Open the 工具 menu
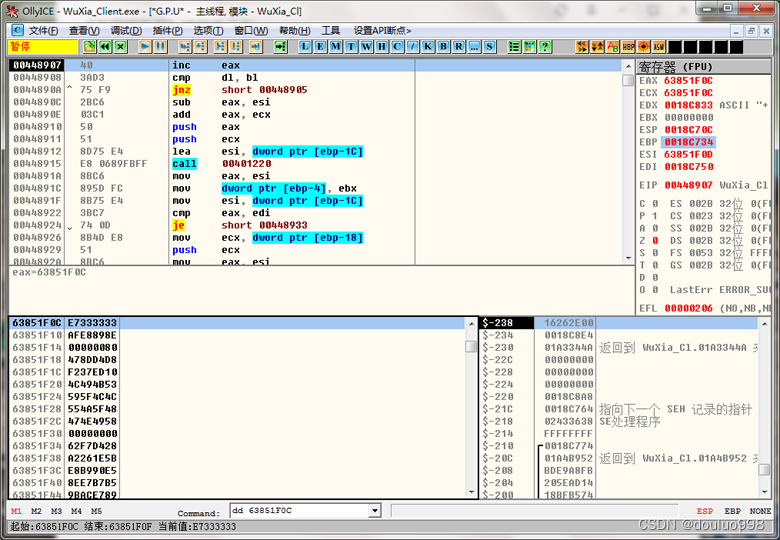780x540 pixels. click(x=330, y=31)
